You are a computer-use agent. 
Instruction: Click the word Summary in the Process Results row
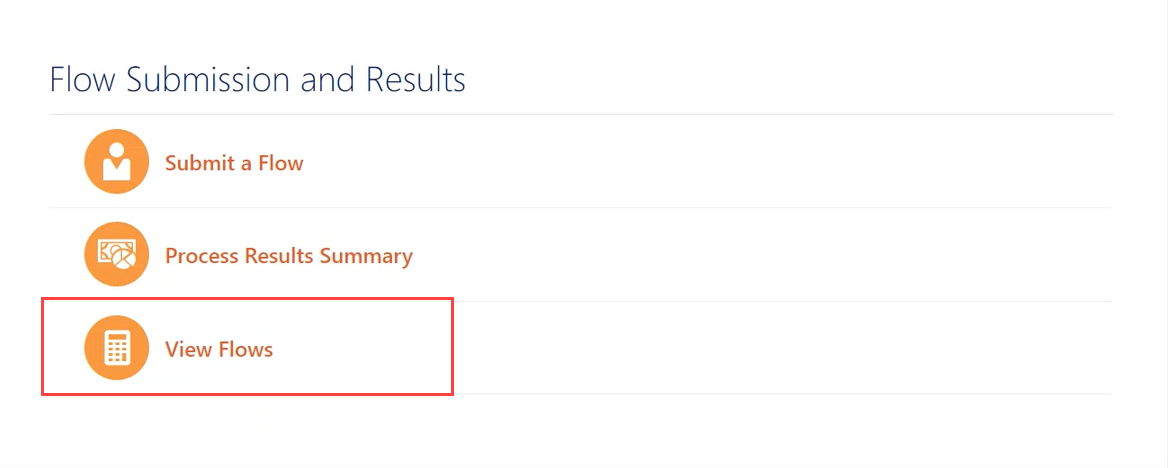pos(366,256)
